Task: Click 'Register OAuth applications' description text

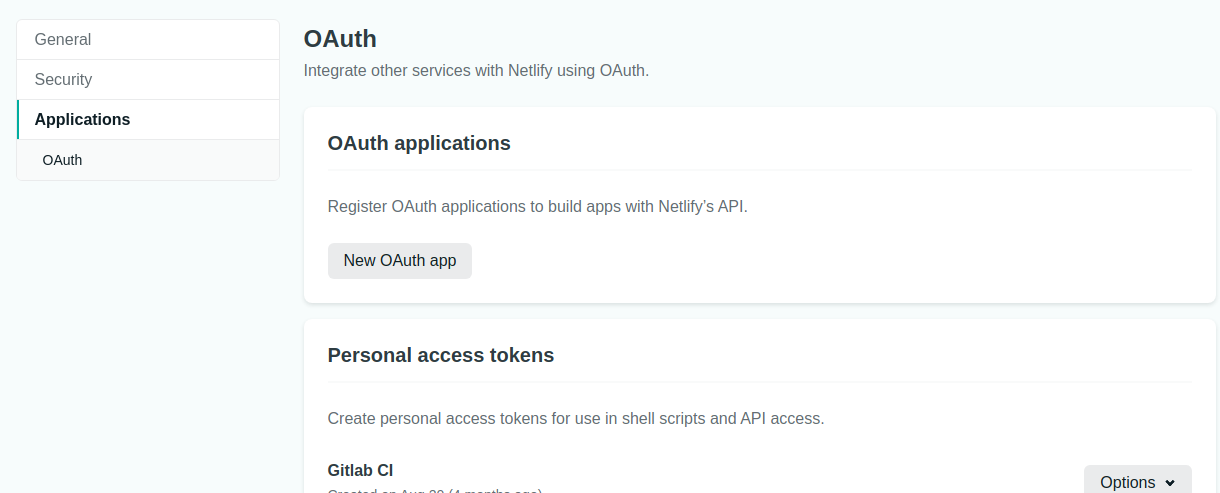Action: [538, 207]
